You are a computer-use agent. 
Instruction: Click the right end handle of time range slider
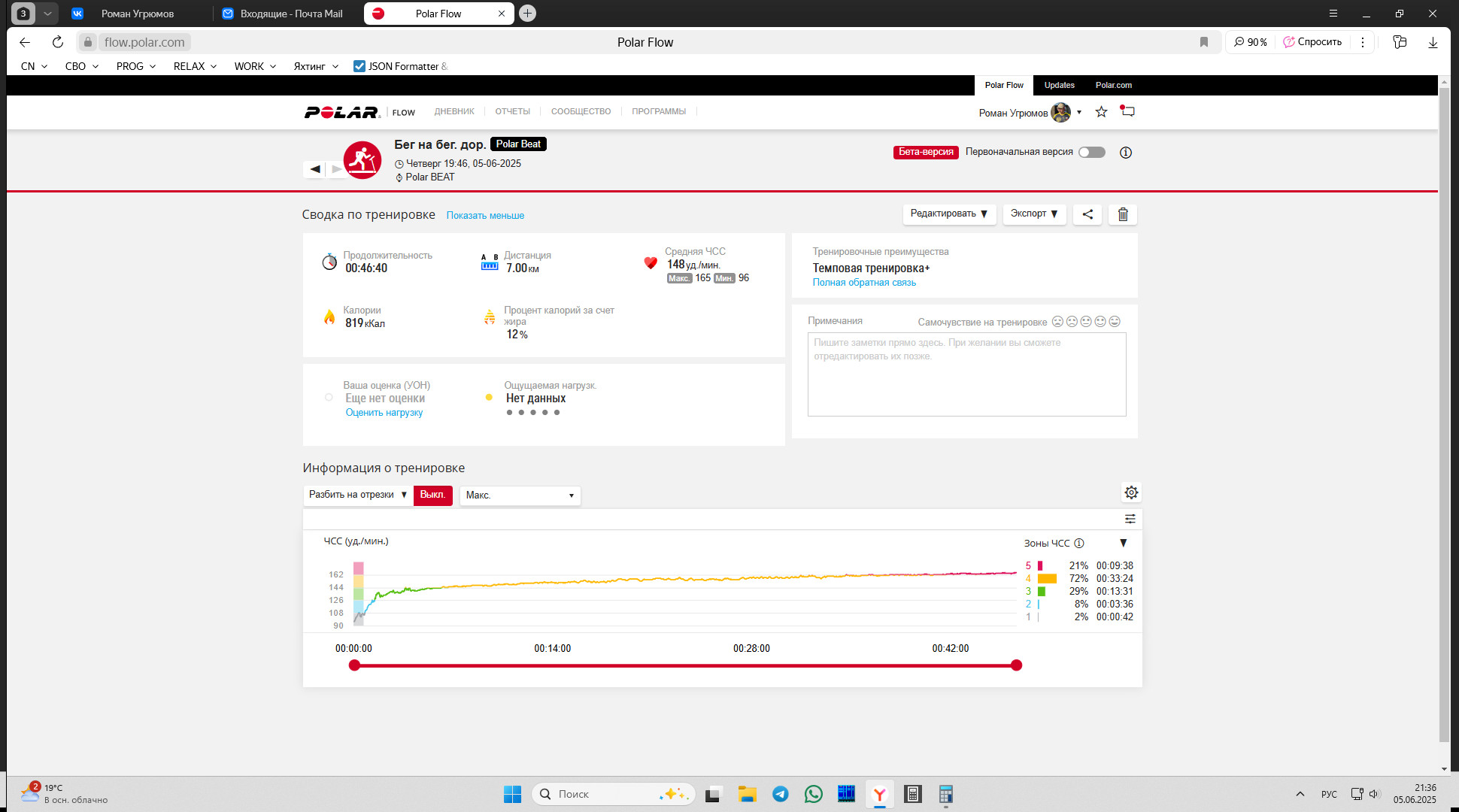coord(1017,665)
